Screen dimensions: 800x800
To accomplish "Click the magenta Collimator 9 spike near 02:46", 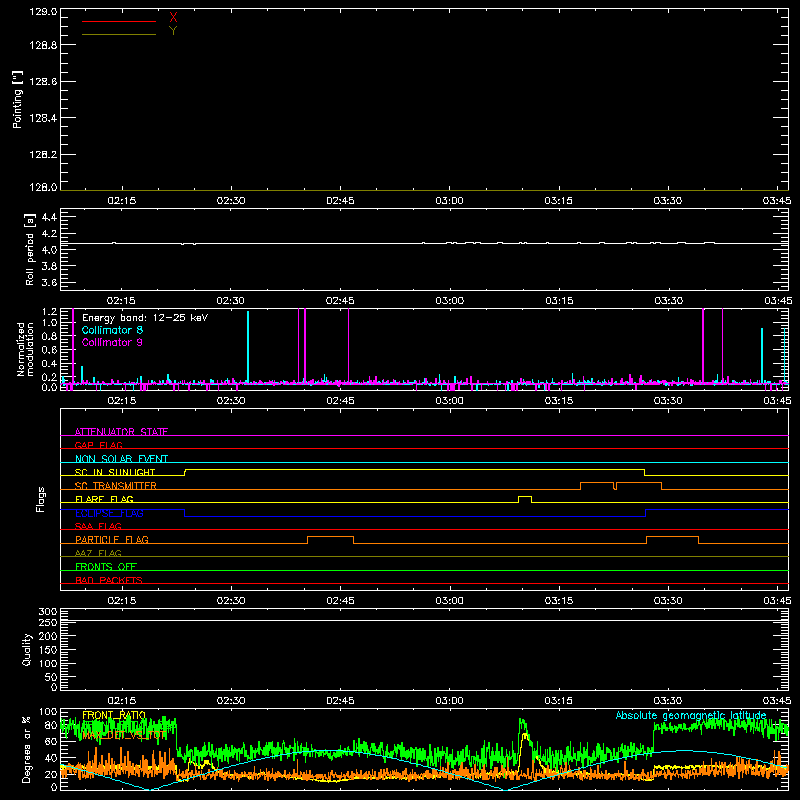I will (348, 345).
